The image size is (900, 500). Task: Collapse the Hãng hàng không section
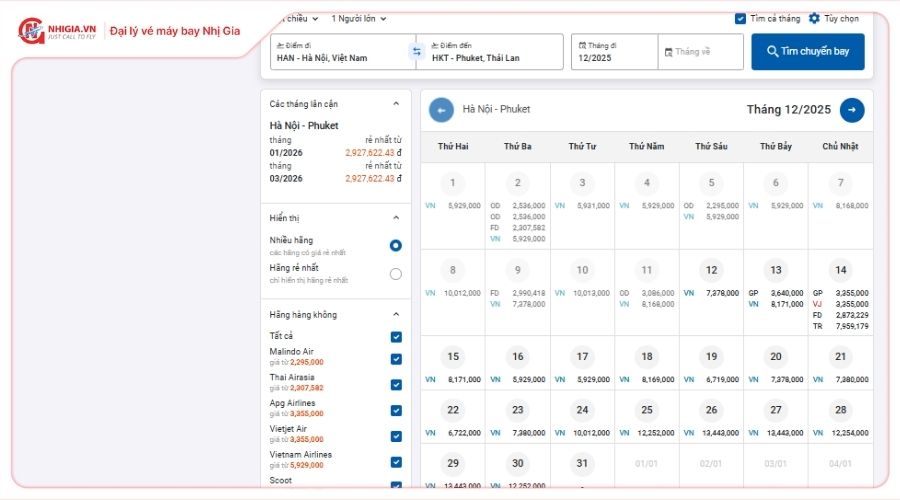396,315
